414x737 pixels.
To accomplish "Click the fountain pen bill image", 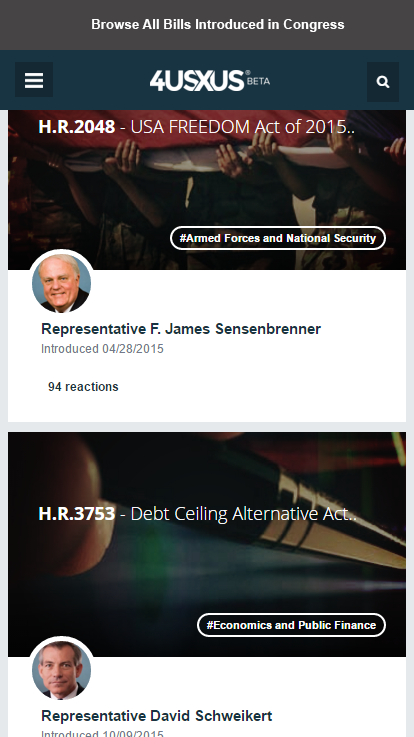I will coord(207,544).
